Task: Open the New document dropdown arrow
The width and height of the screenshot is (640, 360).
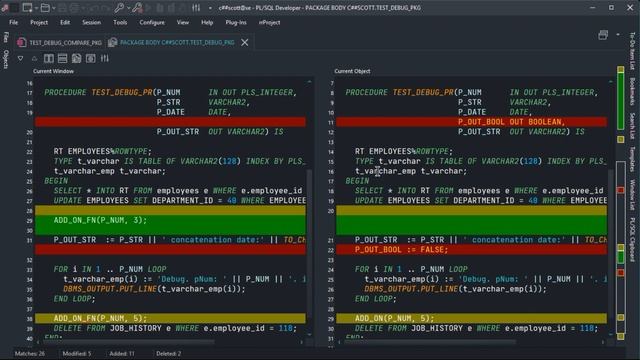Action: (36, 8)
